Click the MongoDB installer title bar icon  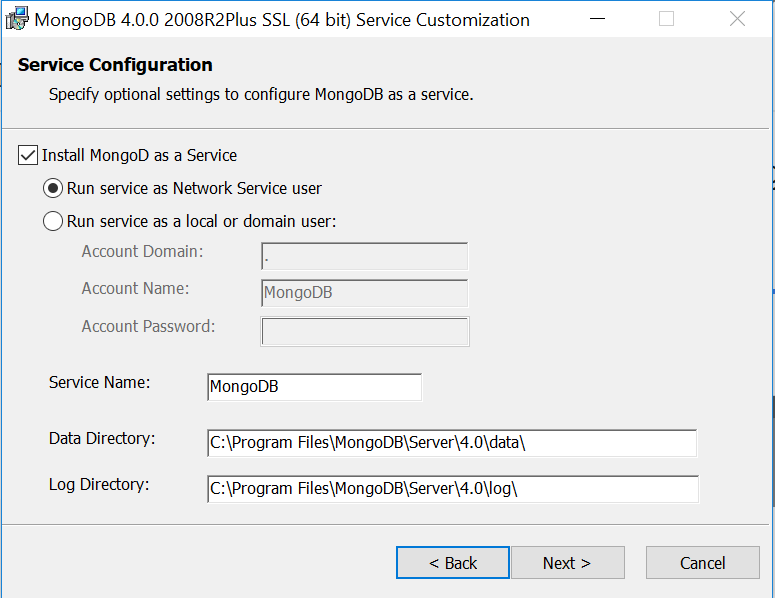[x=16, y=18]
